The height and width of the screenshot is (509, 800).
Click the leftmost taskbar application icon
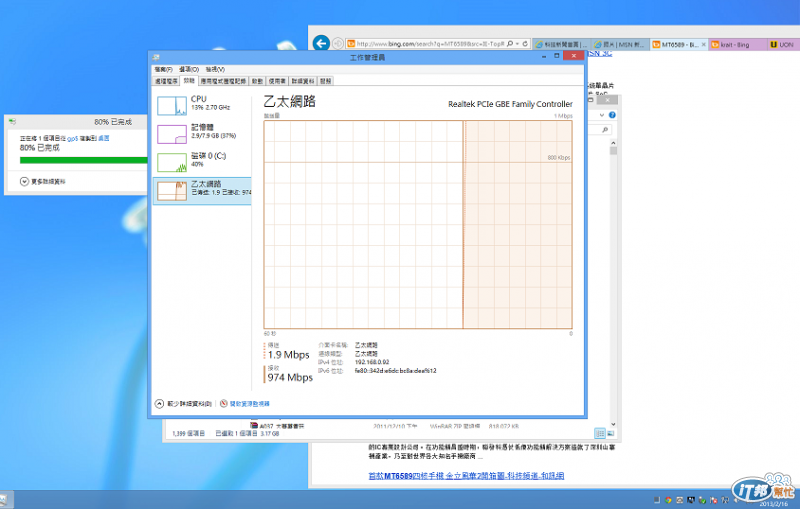pyautogui.click(x=4, y=500)
